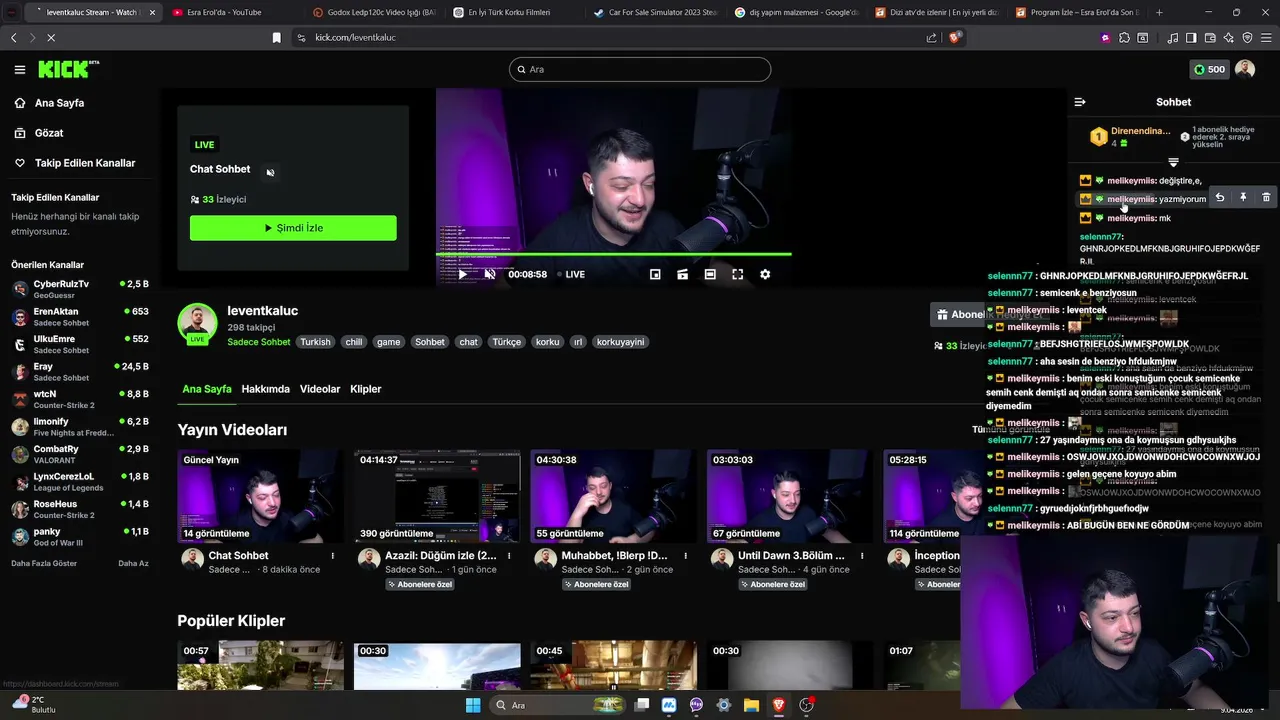The height and width of the screenshot is (720, 1280).
Task: Open Takip Edilen Kanallar heart link
Action: tap(85, 163)
